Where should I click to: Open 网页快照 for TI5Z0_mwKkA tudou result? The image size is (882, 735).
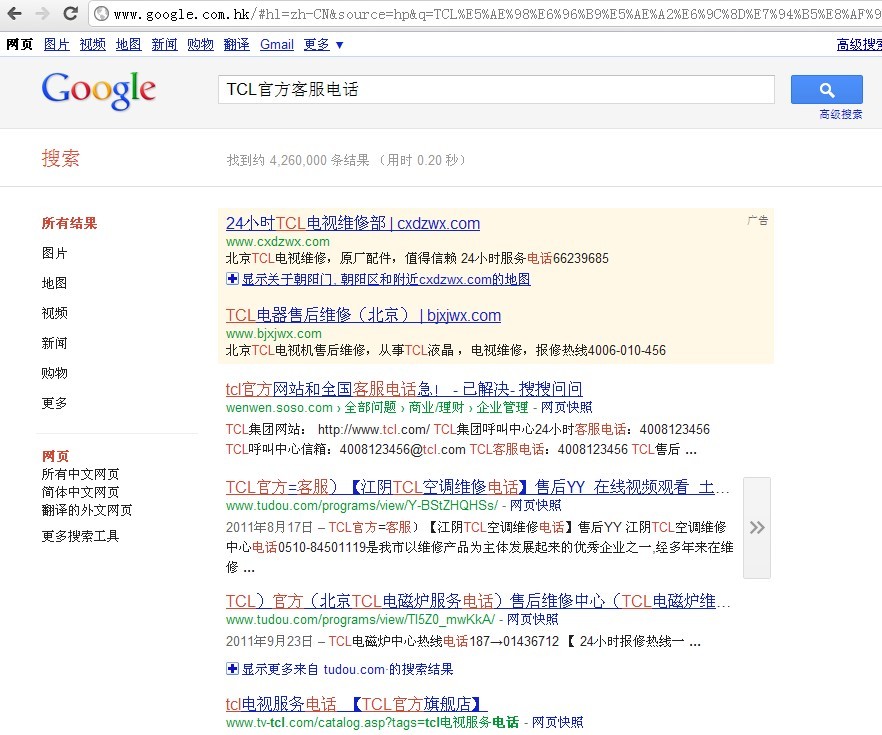[533, 620]
